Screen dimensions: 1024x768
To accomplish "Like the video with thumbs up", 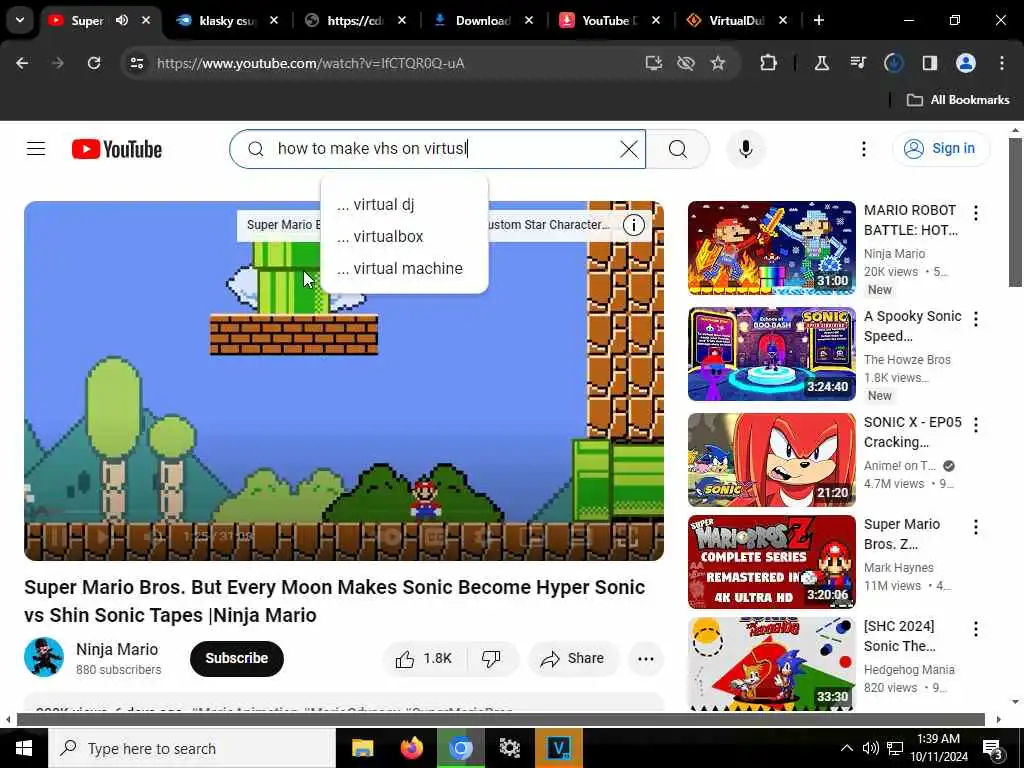I will [x=424, y=658].
